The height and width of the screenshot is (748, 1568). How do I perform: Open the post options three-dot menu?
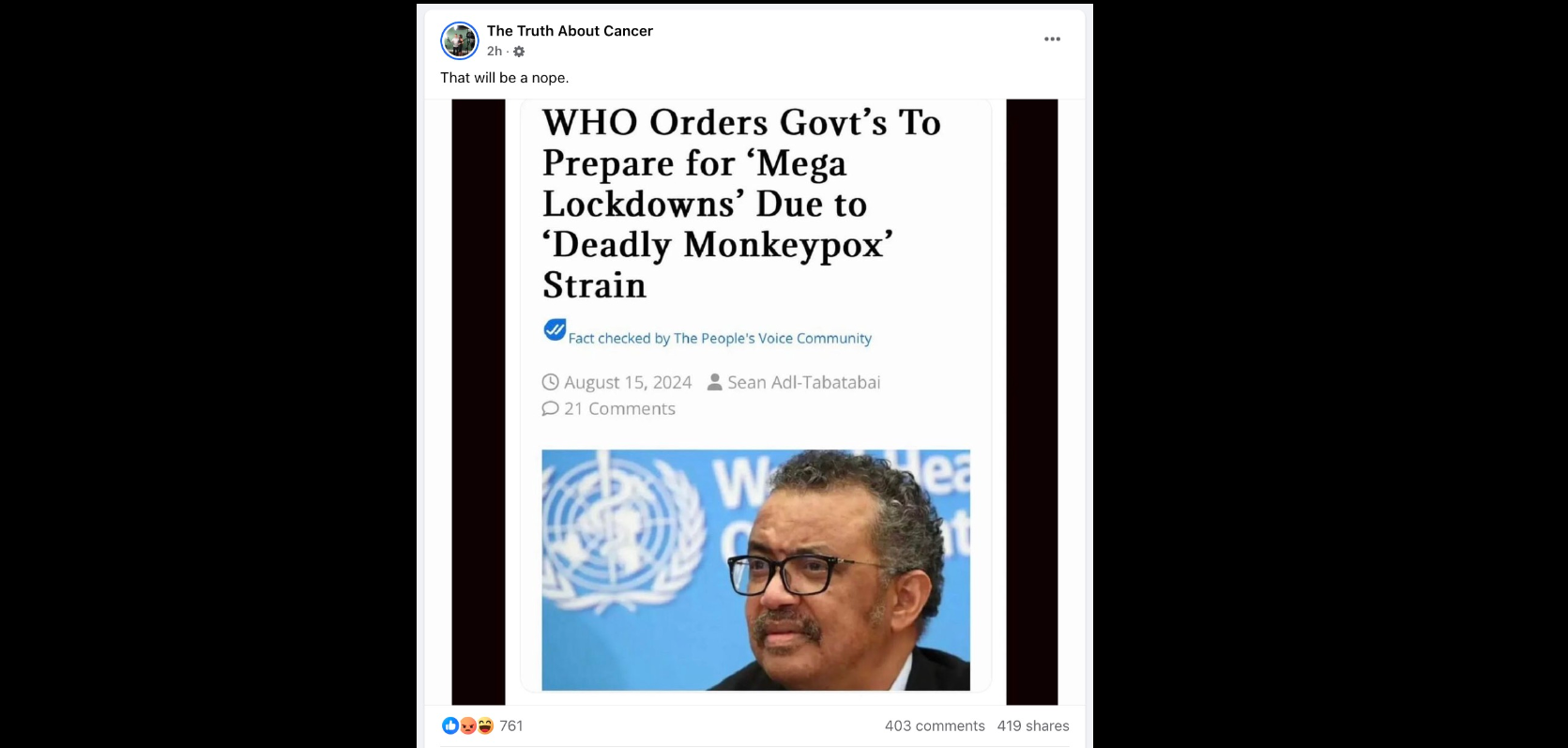click(1053, 39)
